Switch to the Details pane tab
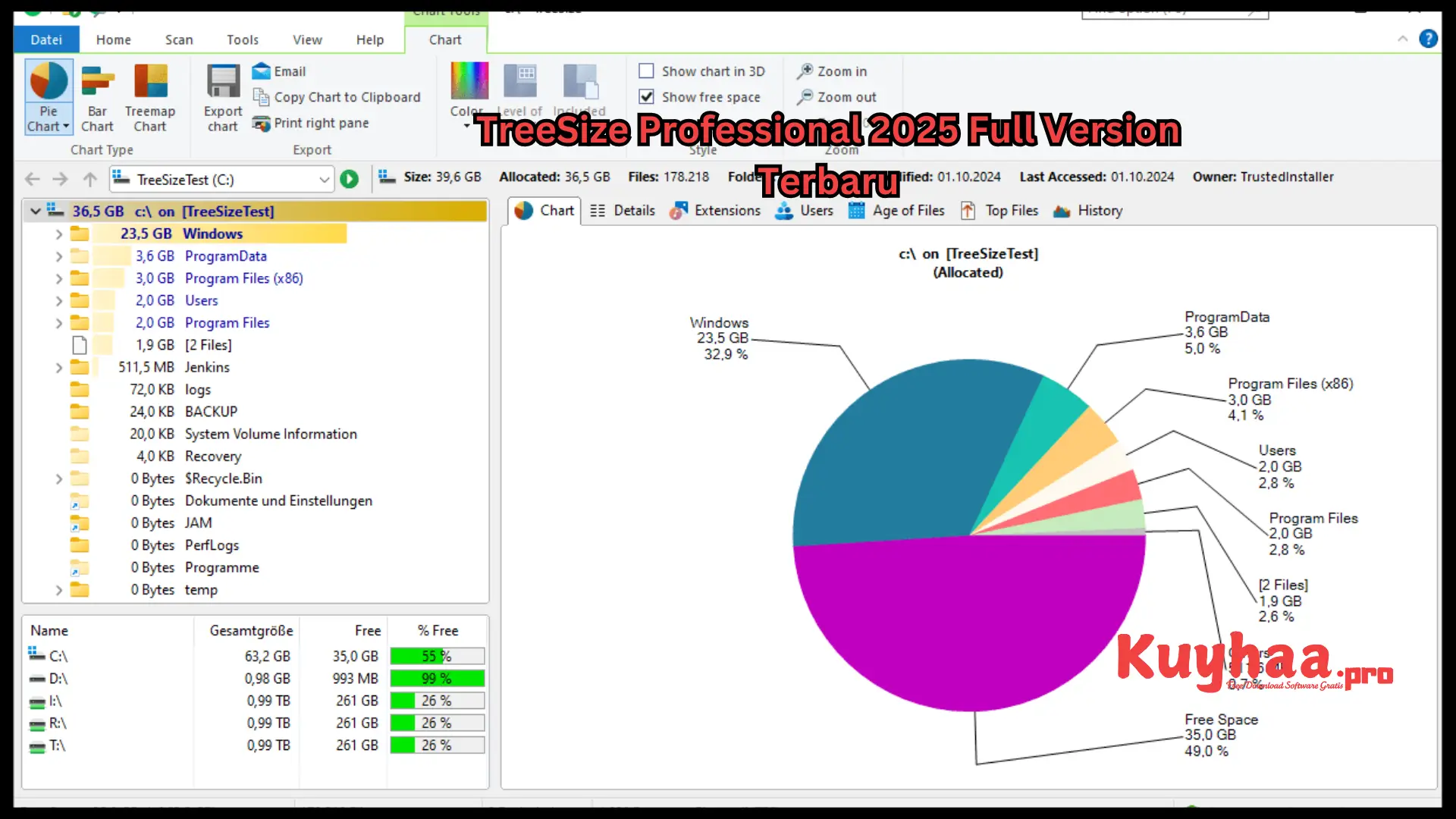This screenshot has width=1456, height=819. click(623, 211)
